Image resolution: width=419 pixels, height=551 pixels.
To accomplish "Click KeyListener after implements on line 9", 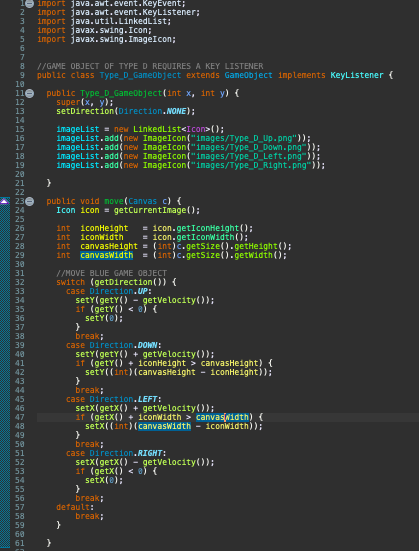I will tap(357, 76).
